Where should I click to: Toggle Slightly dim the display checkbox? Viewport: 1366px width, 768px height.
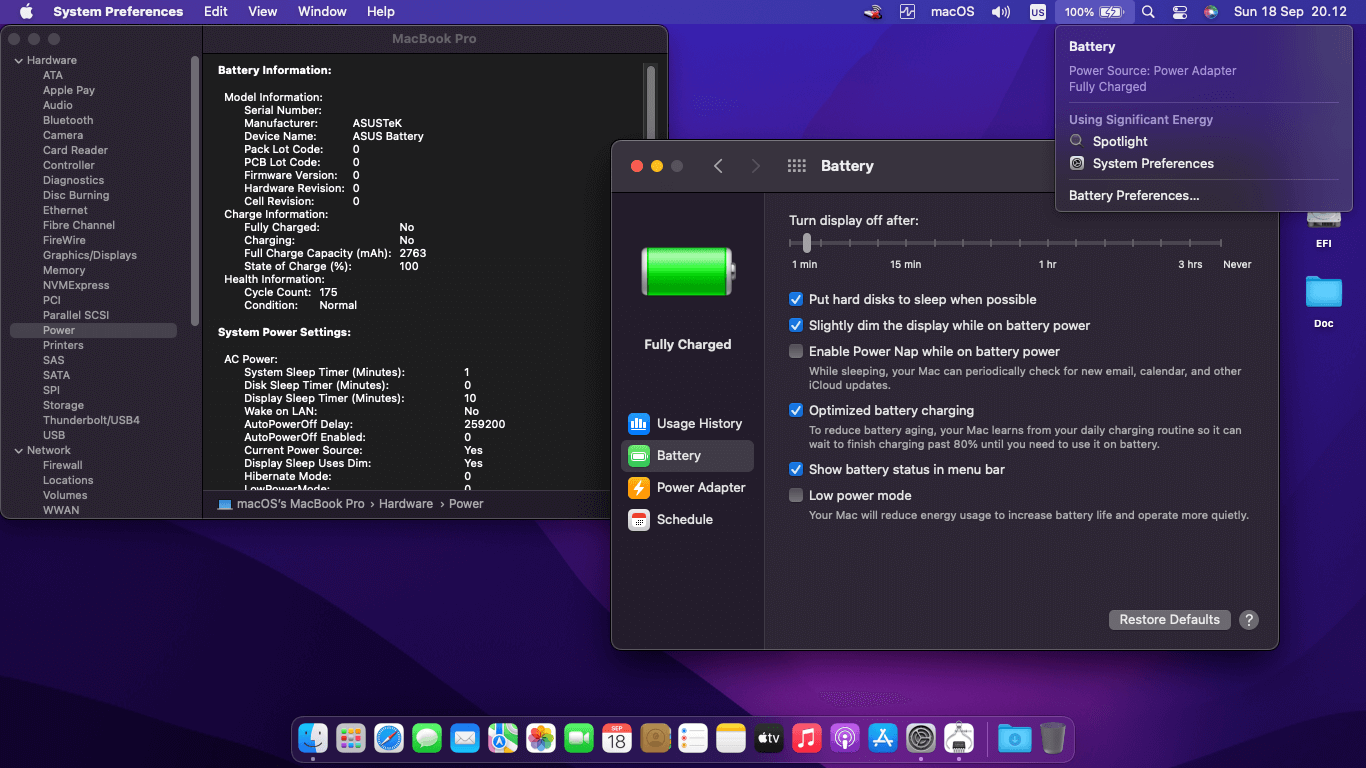[796, 325]
